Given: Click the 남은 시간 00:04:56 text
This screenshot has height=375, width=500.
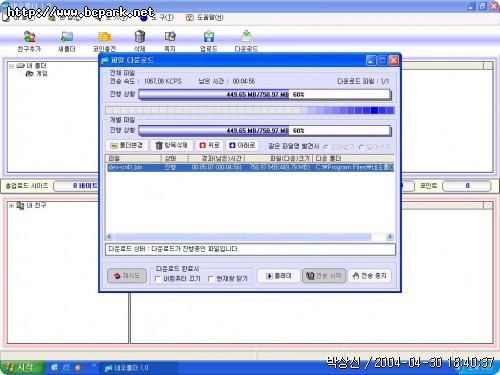Looking at the screenshot, I should (227, 81).
